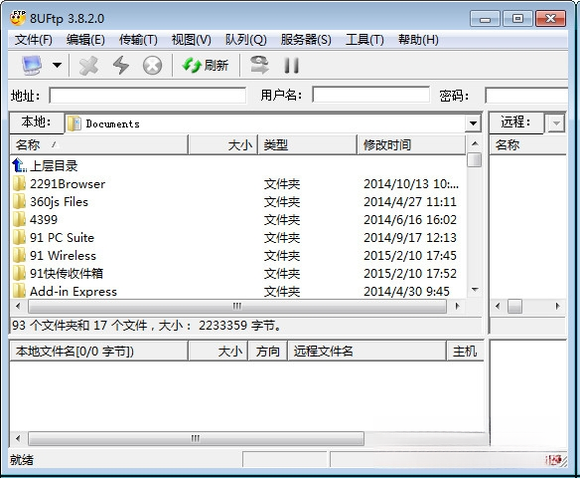Click the folder icon of 360js Files
This screenshot has height=478, width=580.
19,202
